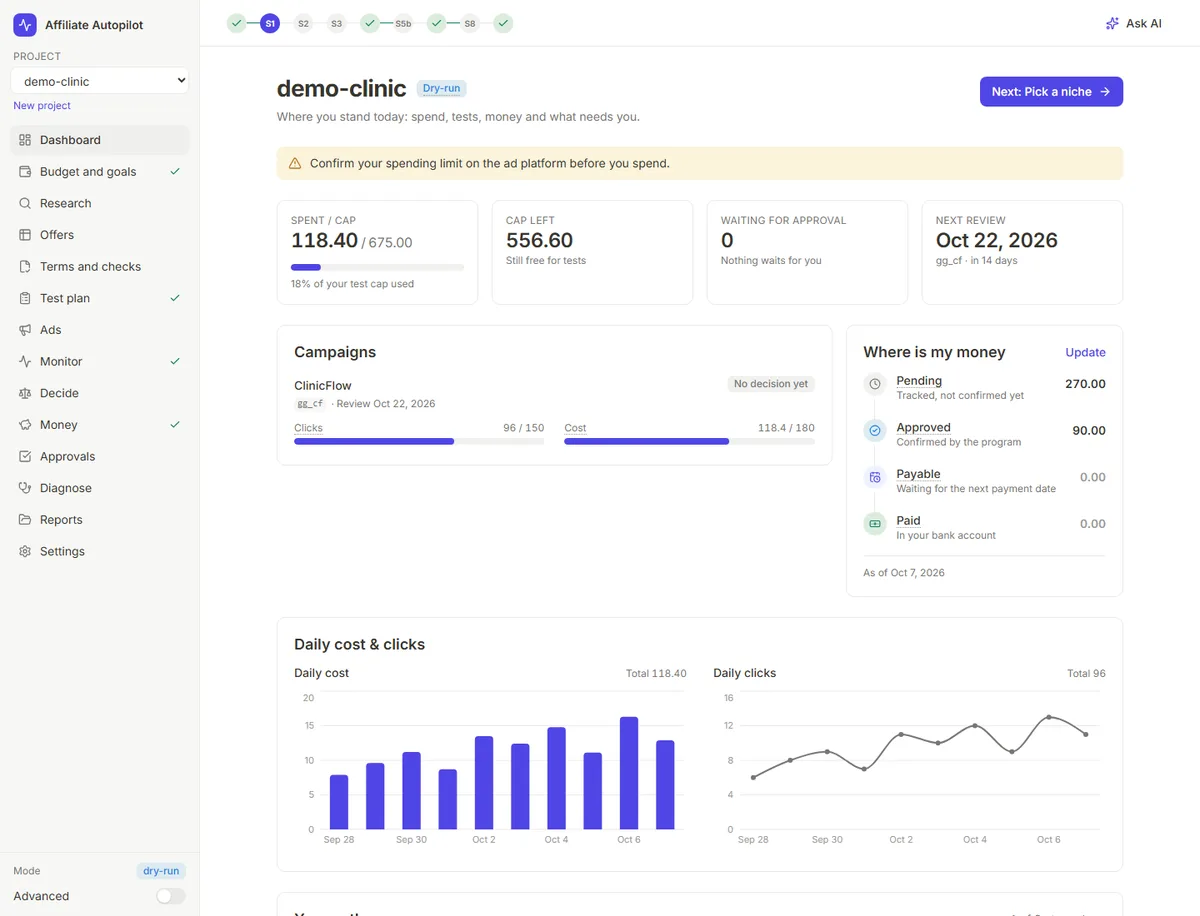Go to Terms and checks
The image size is (1200, 916).
pyautogui.click(x=100, y=267)
